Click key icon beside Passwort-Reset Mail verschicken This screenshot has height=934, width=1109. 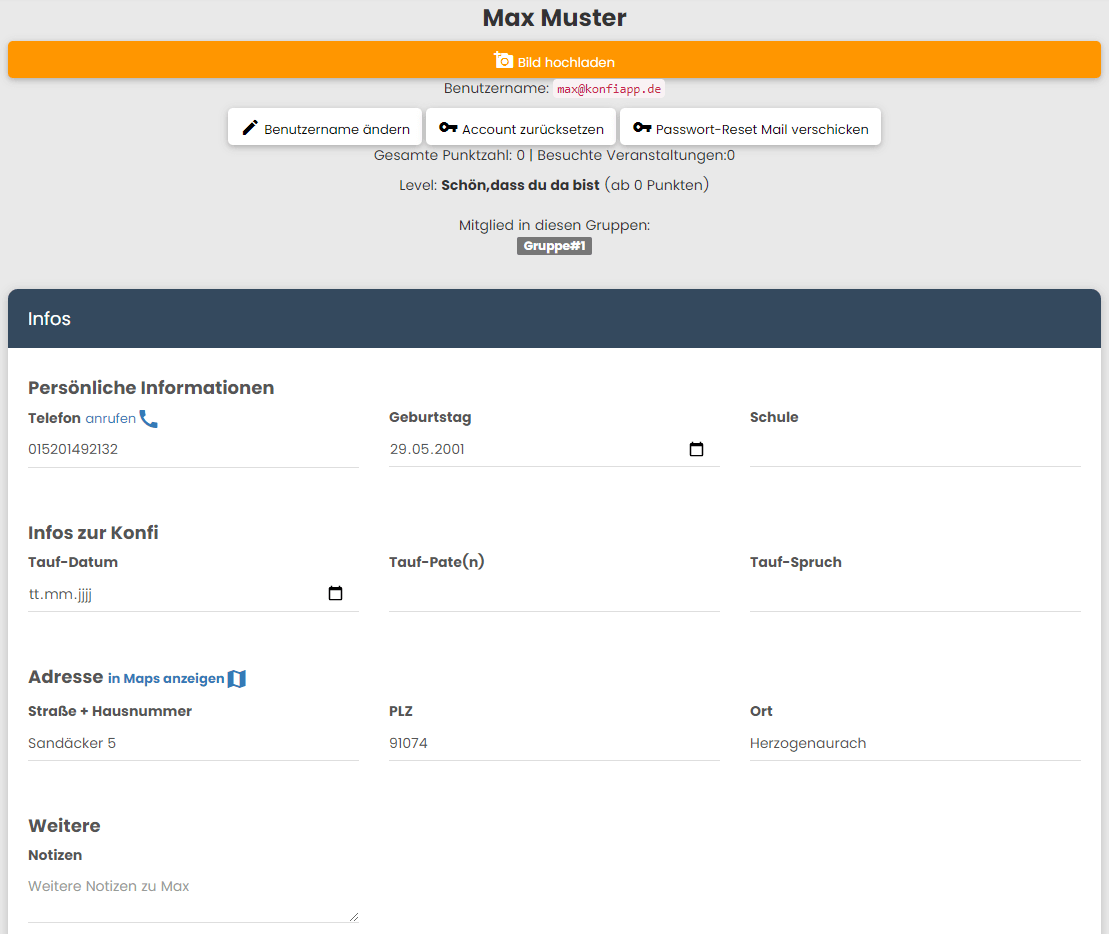click(642, 128)
